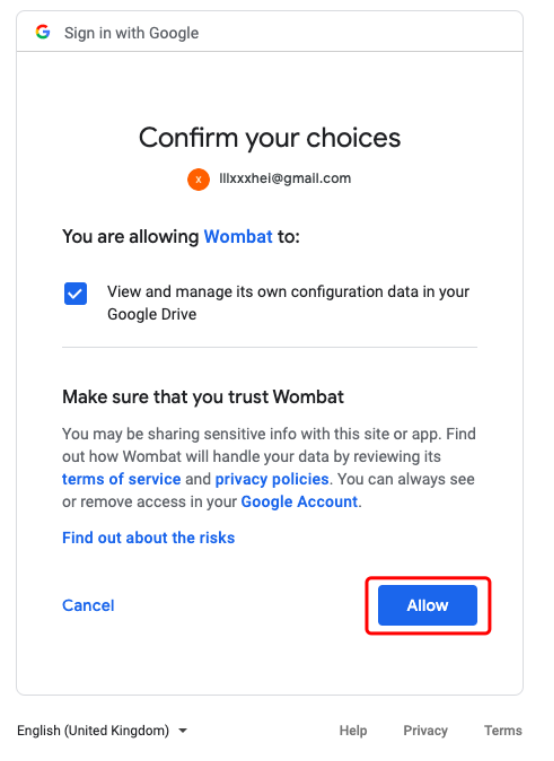
Task: Open the privacy policies link
Action: coord(272,479)
